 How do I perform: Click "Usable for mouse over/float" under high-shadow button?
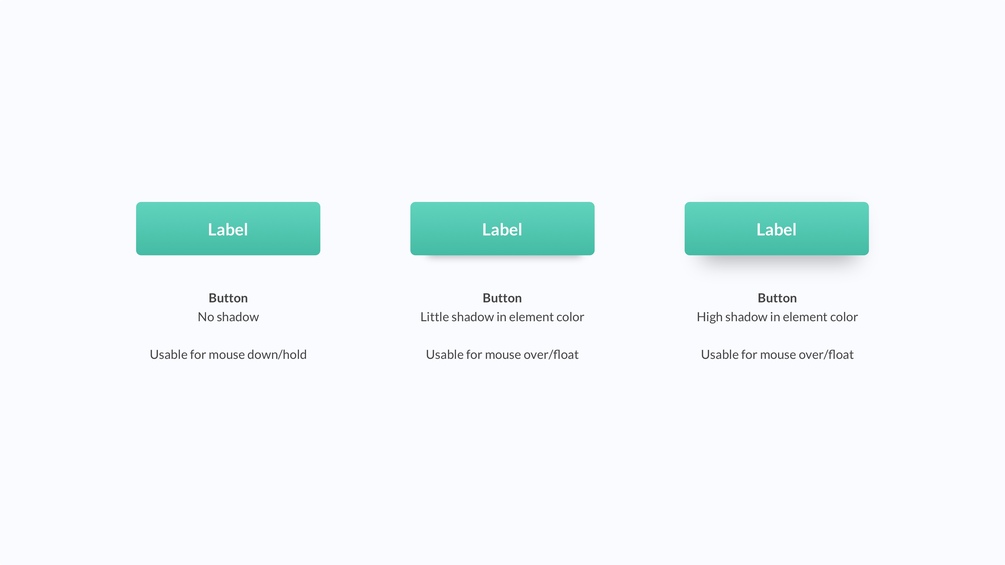pos(777,354)
